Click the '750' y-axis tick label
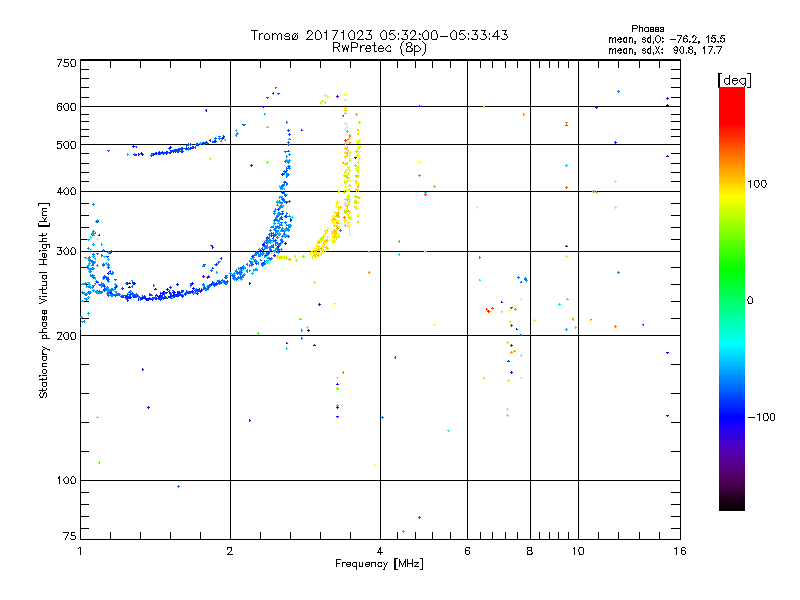The height and width of the screenshot is (600, 800). click(x=65, y=63)
